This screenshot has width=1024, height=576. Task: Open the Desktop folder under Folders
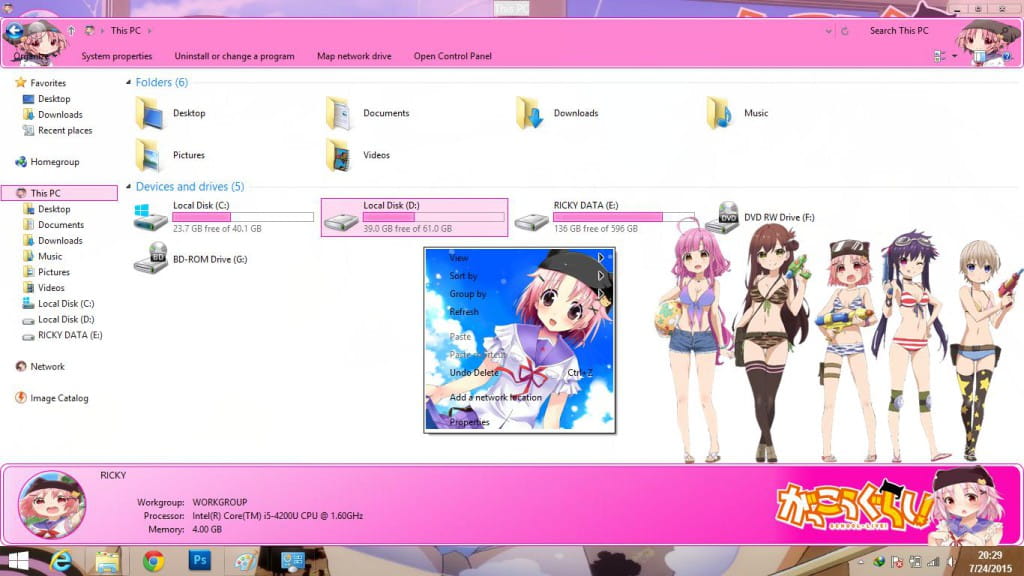[177, 112]
